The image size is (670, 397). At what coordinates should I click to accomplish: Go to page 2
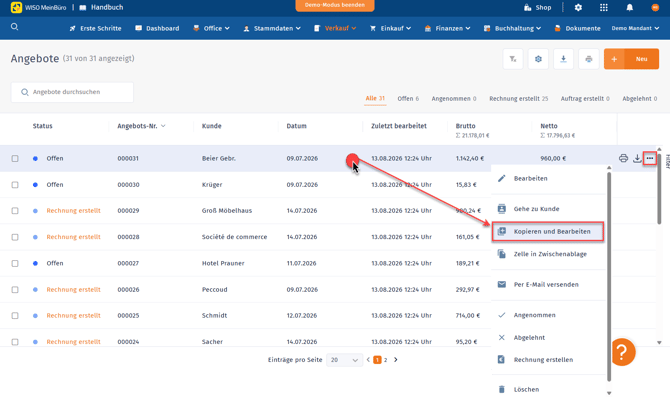[x=385, y=360]
